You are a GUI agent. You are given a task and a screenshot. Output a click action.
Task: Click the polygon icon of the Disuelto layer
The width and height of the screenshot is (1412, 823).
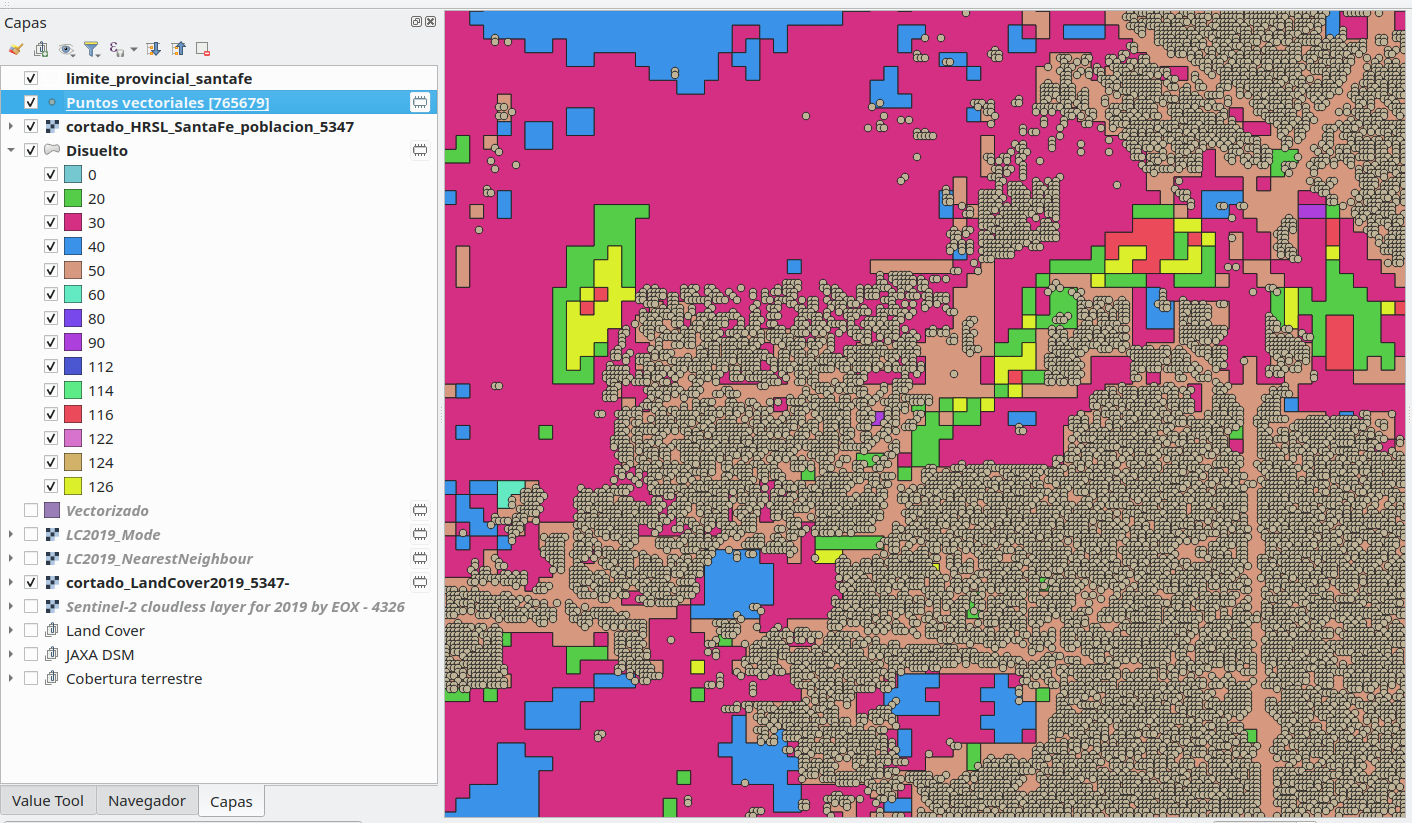tap(52, 150)
